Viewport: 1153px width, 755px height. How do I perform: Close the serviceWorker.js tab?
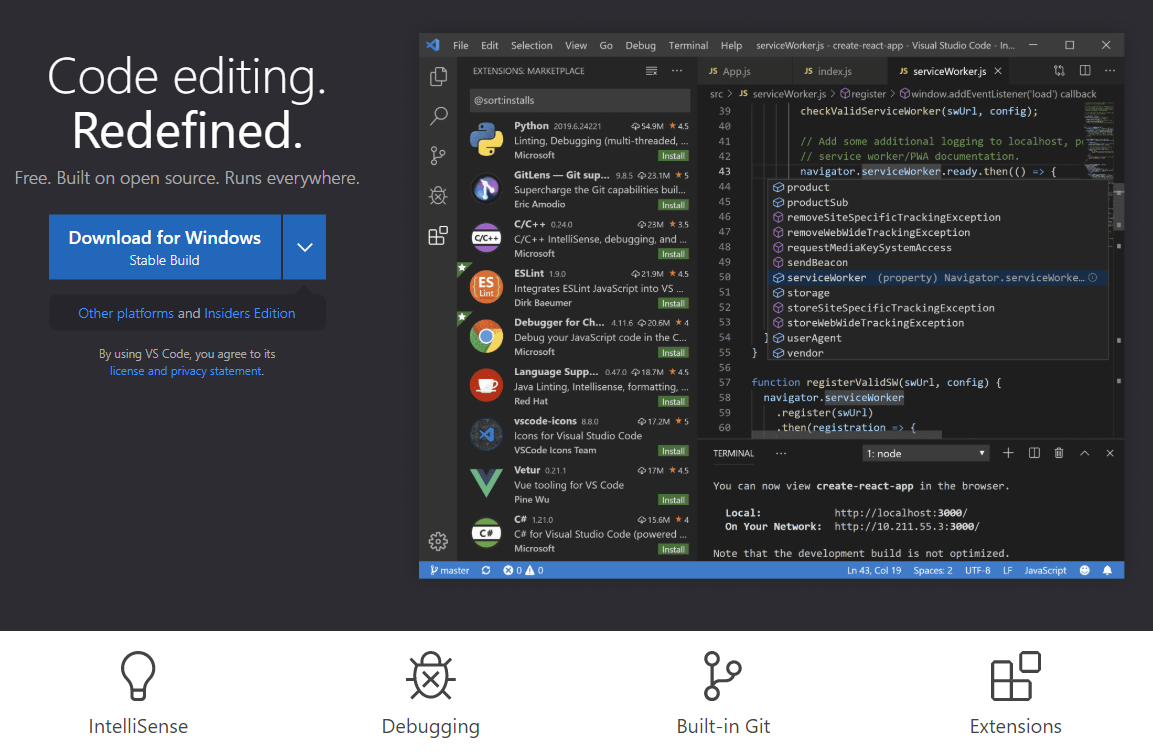click(998, 71)
